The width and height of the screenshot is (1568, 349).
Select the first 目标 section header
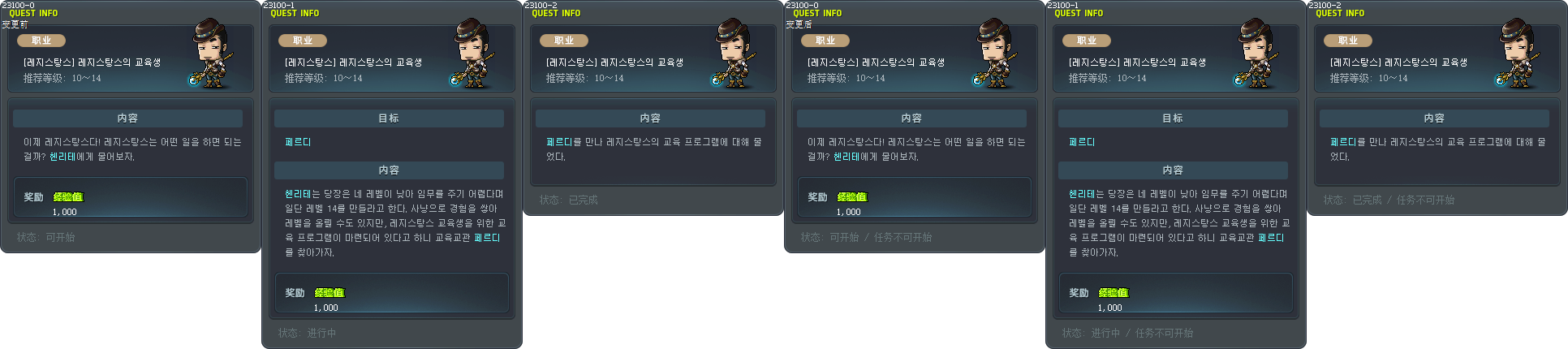pos(389,118)
